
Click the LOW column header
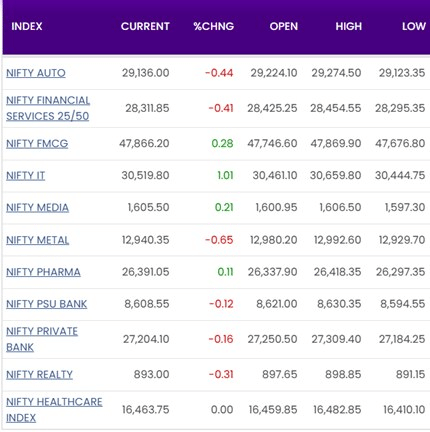pos(414,26)
